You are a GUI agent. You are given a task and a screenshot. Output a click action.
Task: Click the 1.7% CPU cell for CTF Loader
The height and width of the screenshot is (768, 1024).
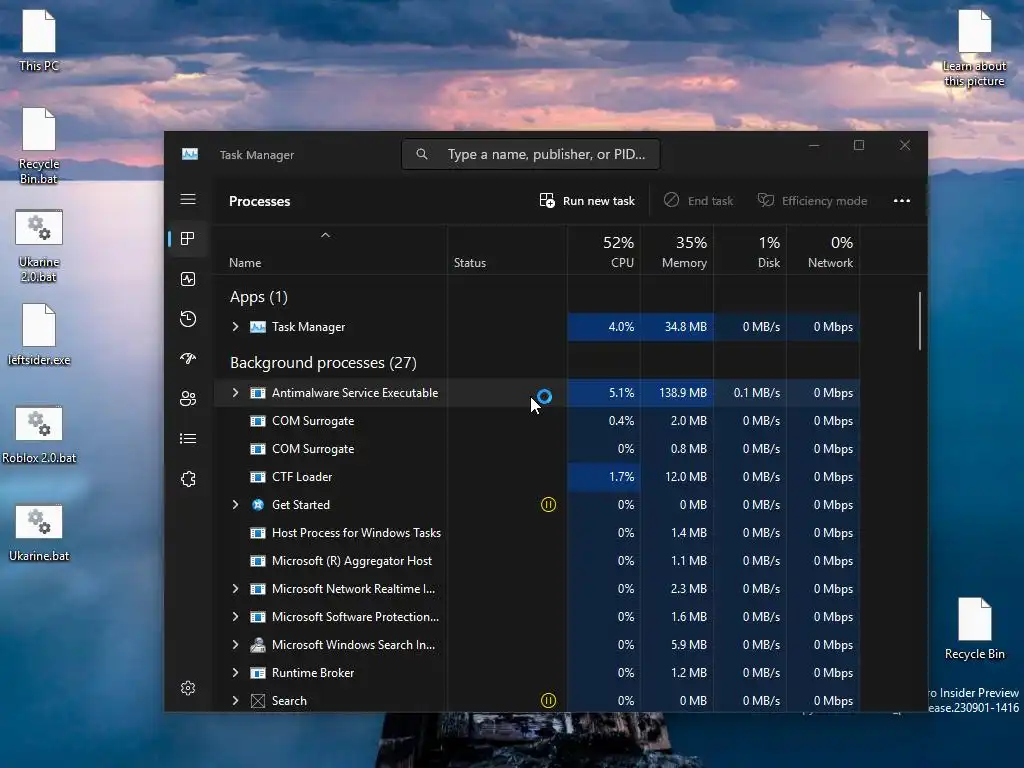(x=604, y=477)
